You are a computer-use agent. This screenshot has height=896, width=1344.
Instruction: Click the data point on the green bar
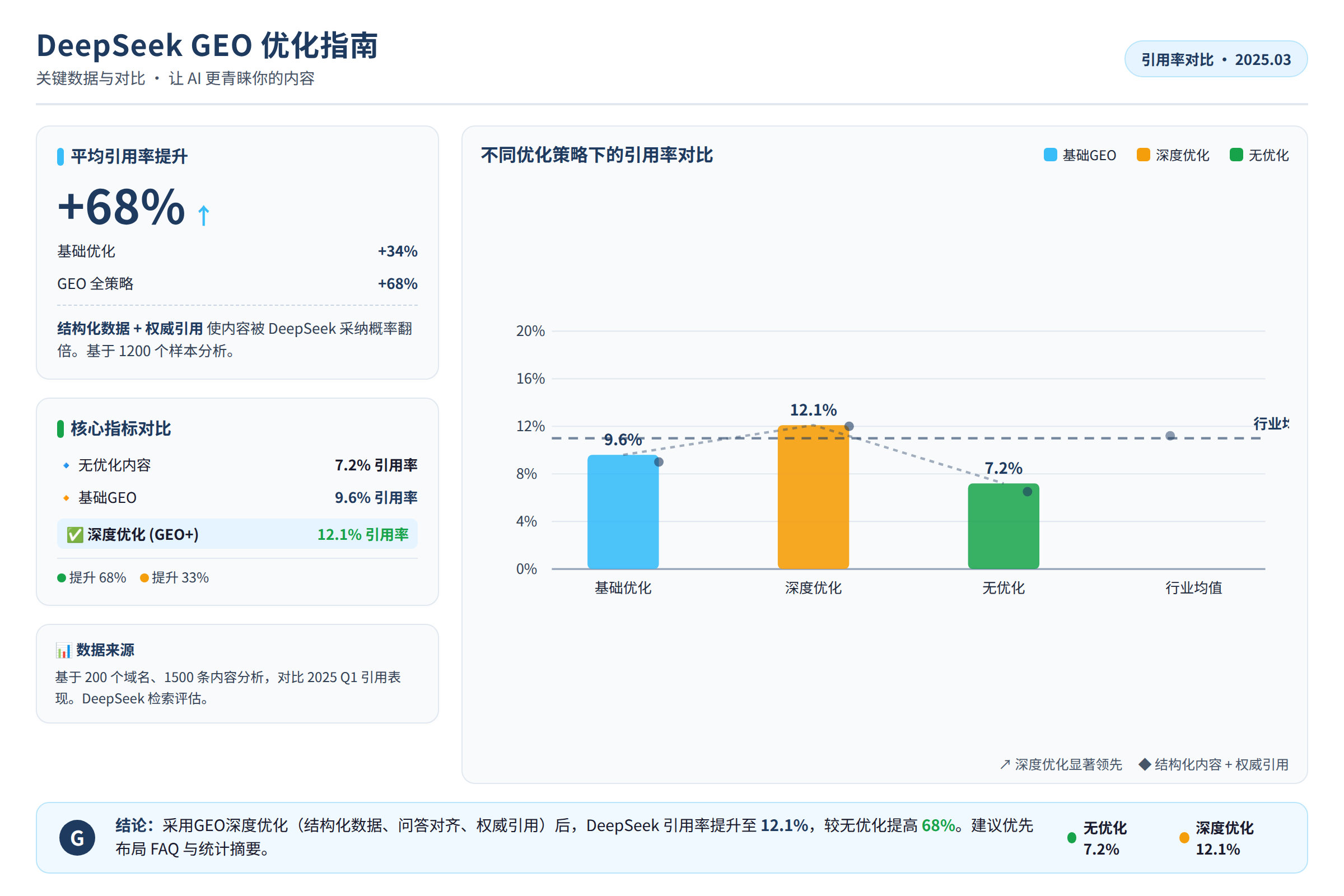[x=1028, y=492]
